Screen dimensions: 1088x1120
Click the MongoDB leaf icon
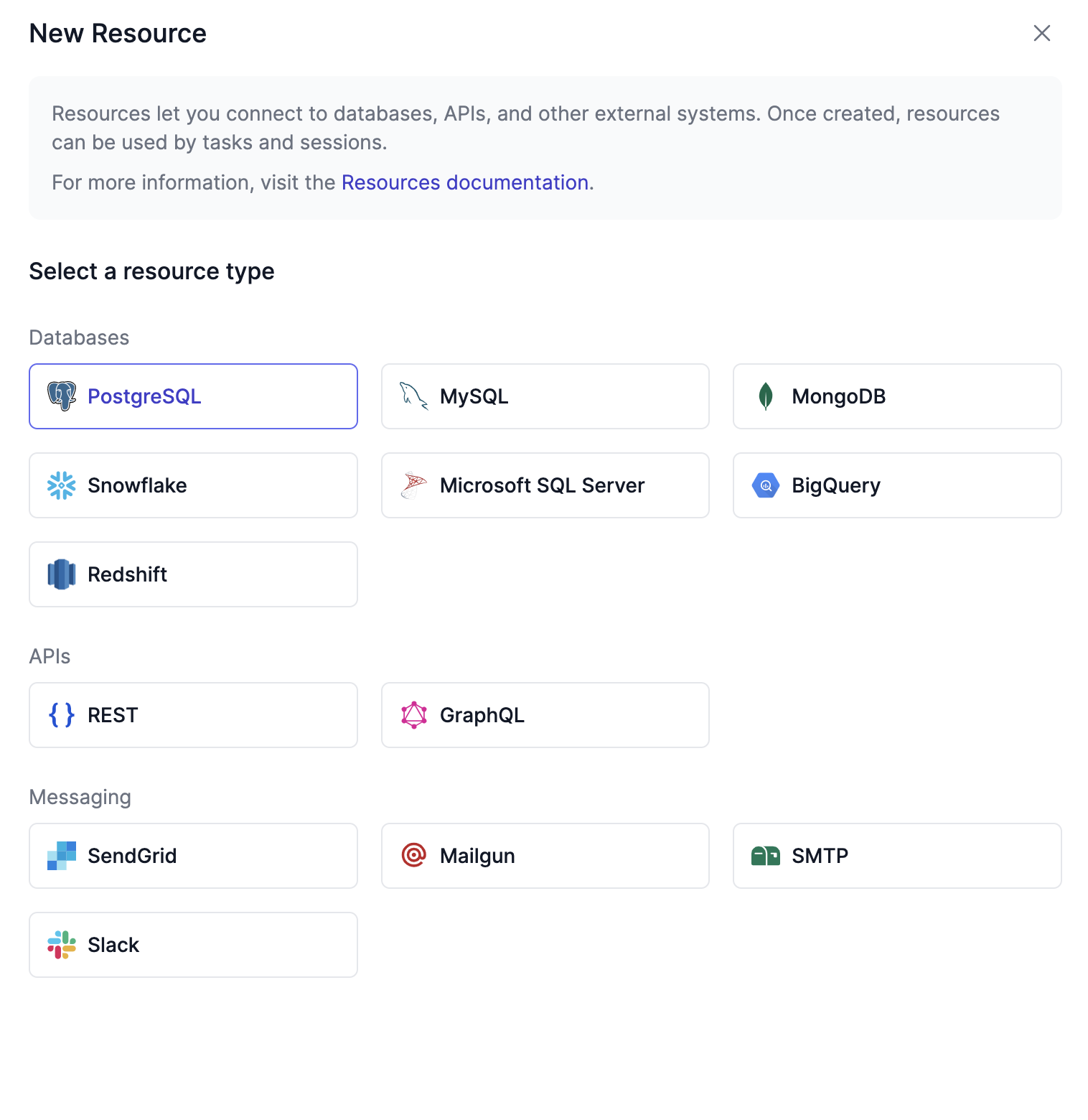click(766, 396)
